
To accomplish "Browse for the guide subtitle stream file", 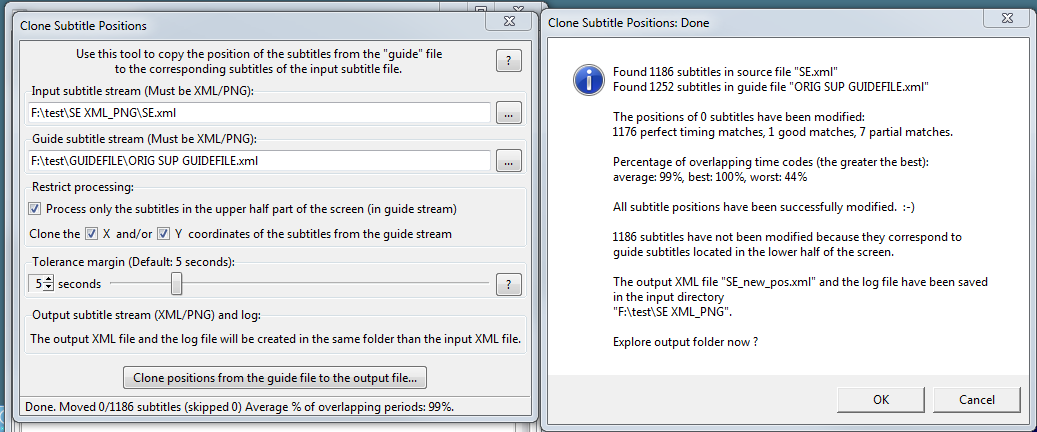I will tap(509, 160).
